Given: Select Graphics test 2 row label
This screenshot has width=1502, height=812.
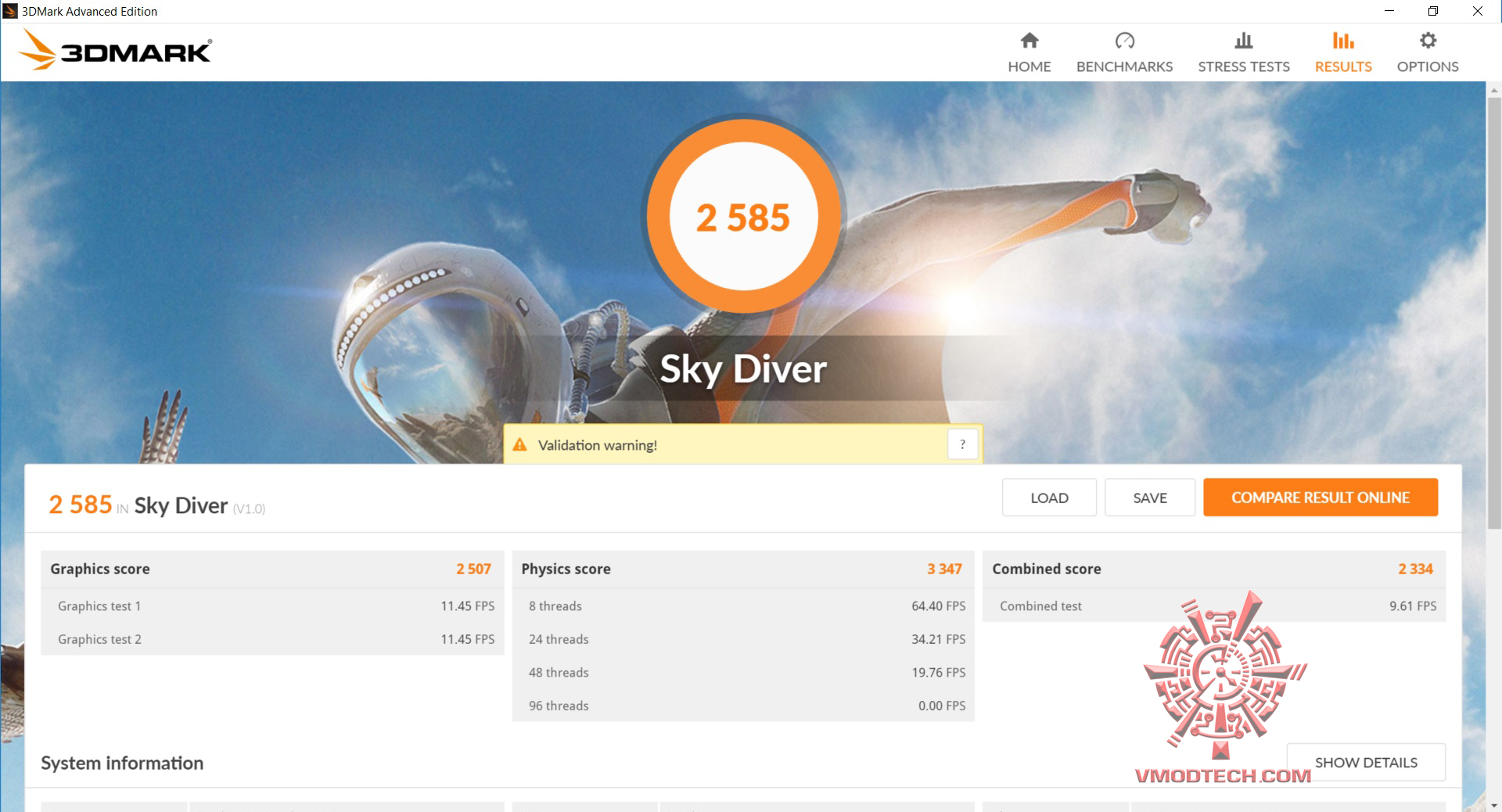Looking at the screenshot, I should click(99, 639).
